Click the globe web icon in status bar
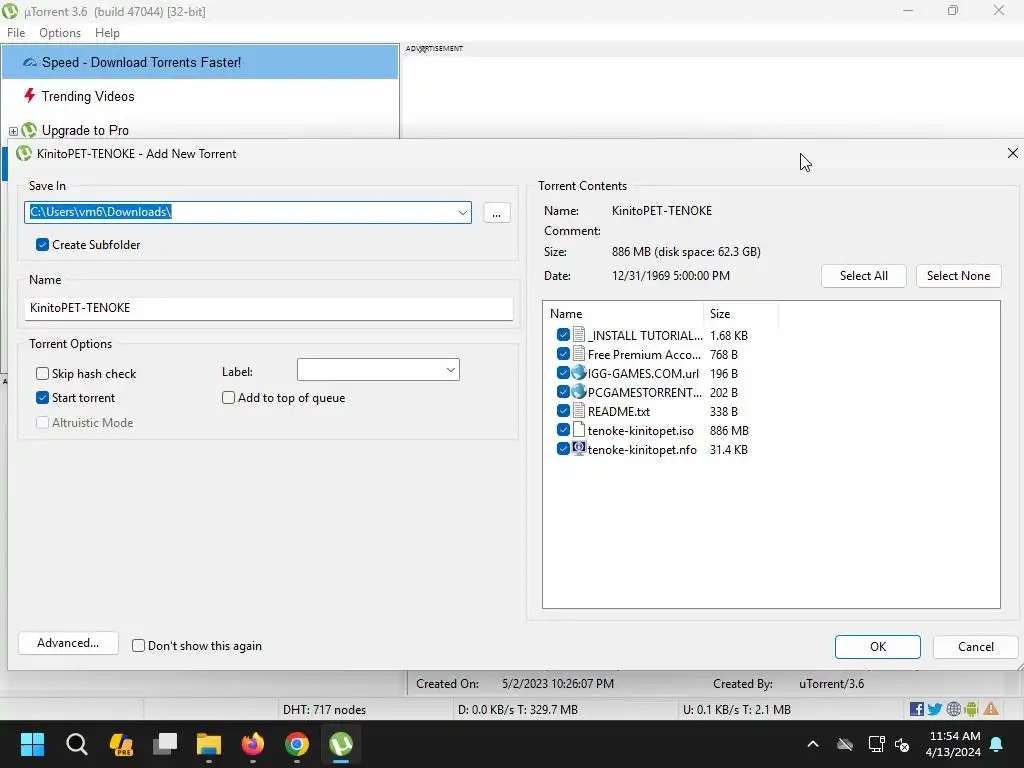This screenshot has width=1024, height=768. click(x=954, y=709)
